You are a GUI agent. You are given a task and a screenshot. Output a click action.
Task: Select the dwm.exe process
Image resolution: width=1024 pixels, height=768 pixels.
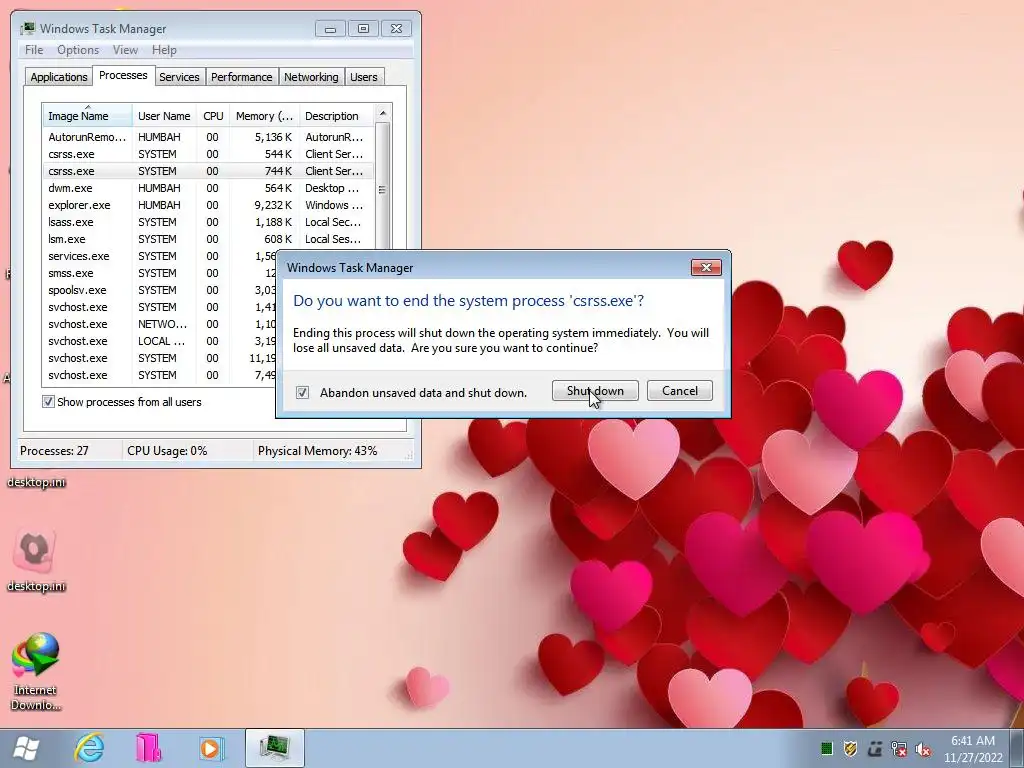click(x=208, y=188)
